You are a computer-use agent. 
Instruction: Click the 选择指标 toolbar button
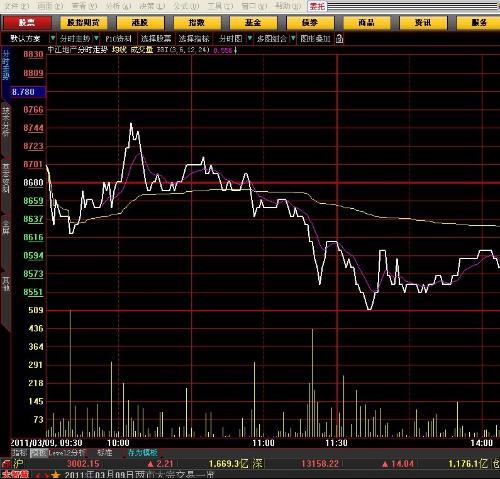coord(194,39)
